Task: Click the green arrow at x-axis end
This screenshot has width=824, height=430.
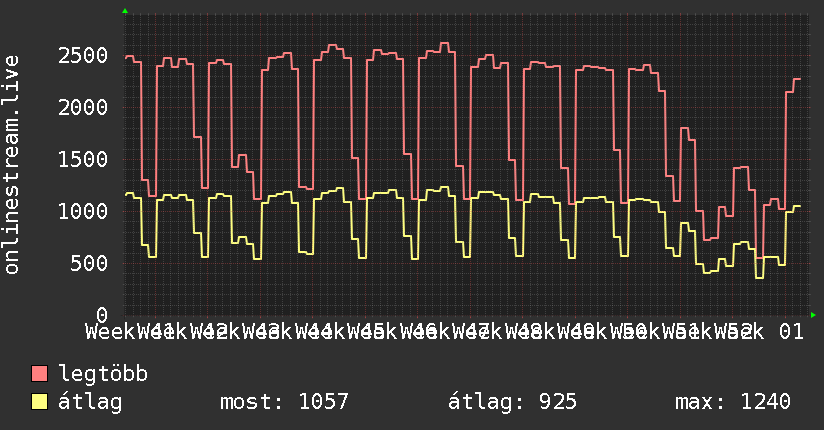Action: [813, 315]
